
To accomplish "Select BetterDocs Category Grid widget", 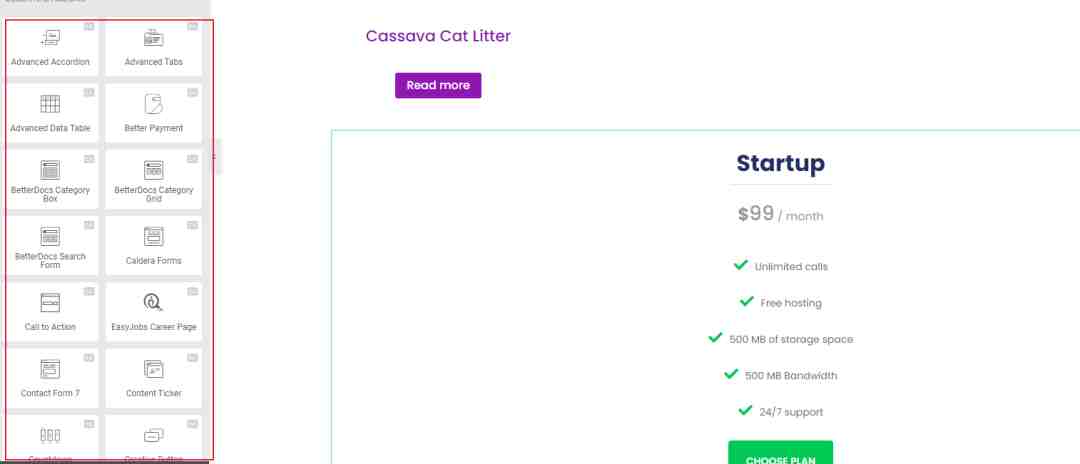I will tap(154, 180).
